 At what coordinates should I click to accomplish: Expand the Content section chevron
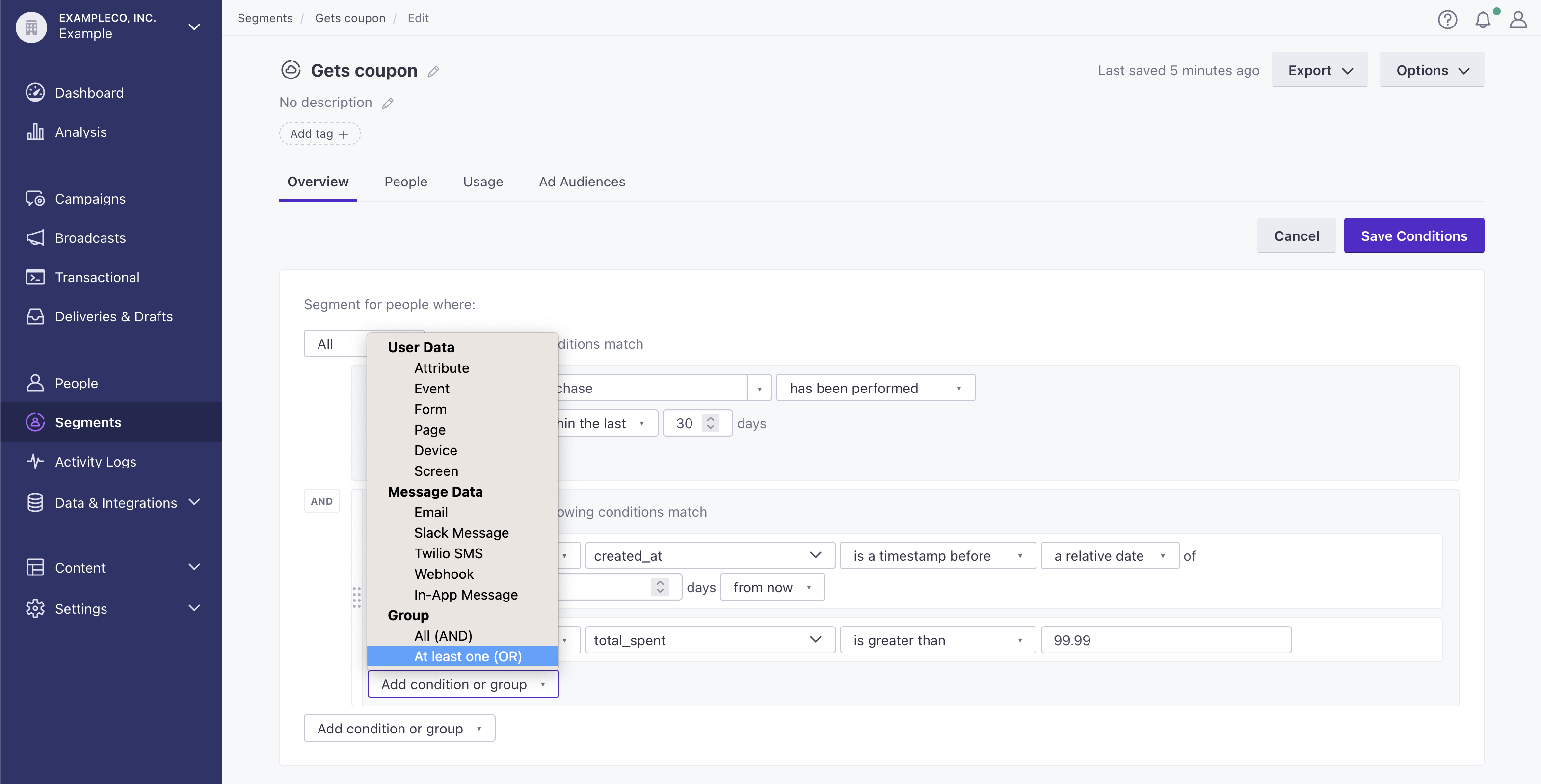[194, 567]
